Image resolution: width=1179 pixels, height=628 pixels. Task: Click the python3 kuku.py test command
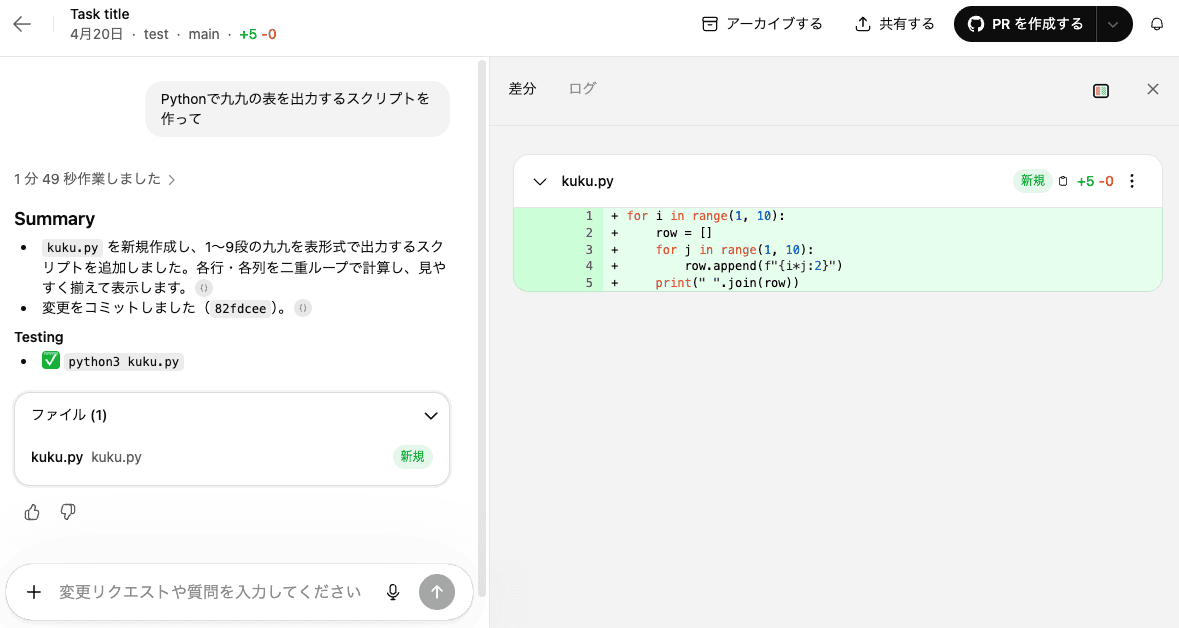pos(123,362)
